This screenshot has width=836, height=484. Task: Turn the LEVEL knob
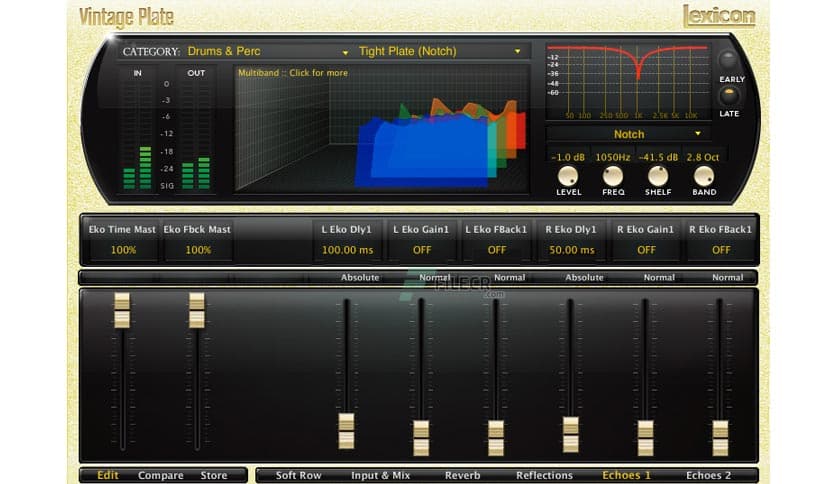point(567,176)
